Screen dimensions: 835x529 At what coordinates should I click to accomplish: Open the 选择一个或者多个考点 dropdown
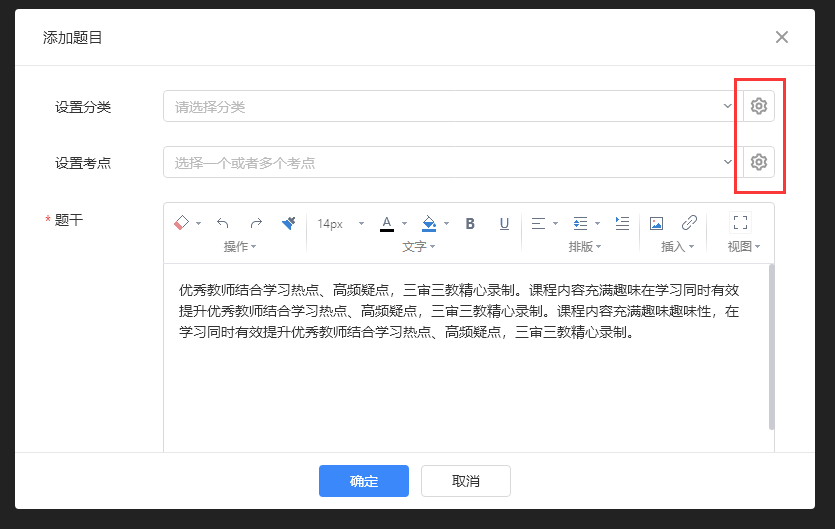(x=452, y=162)
